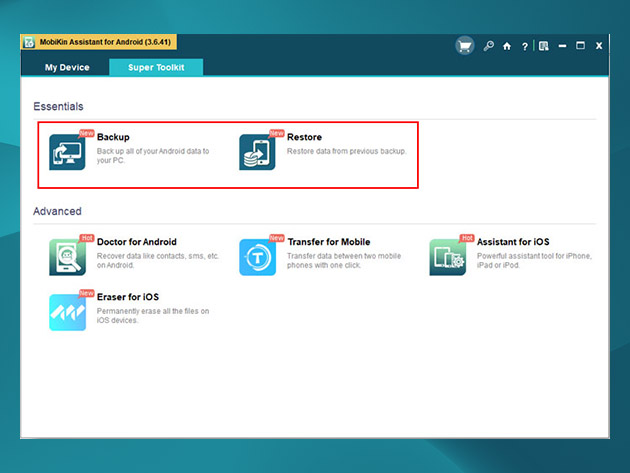Click the Essentials section heading
The image size is (630, 473).
coord(58,106)
